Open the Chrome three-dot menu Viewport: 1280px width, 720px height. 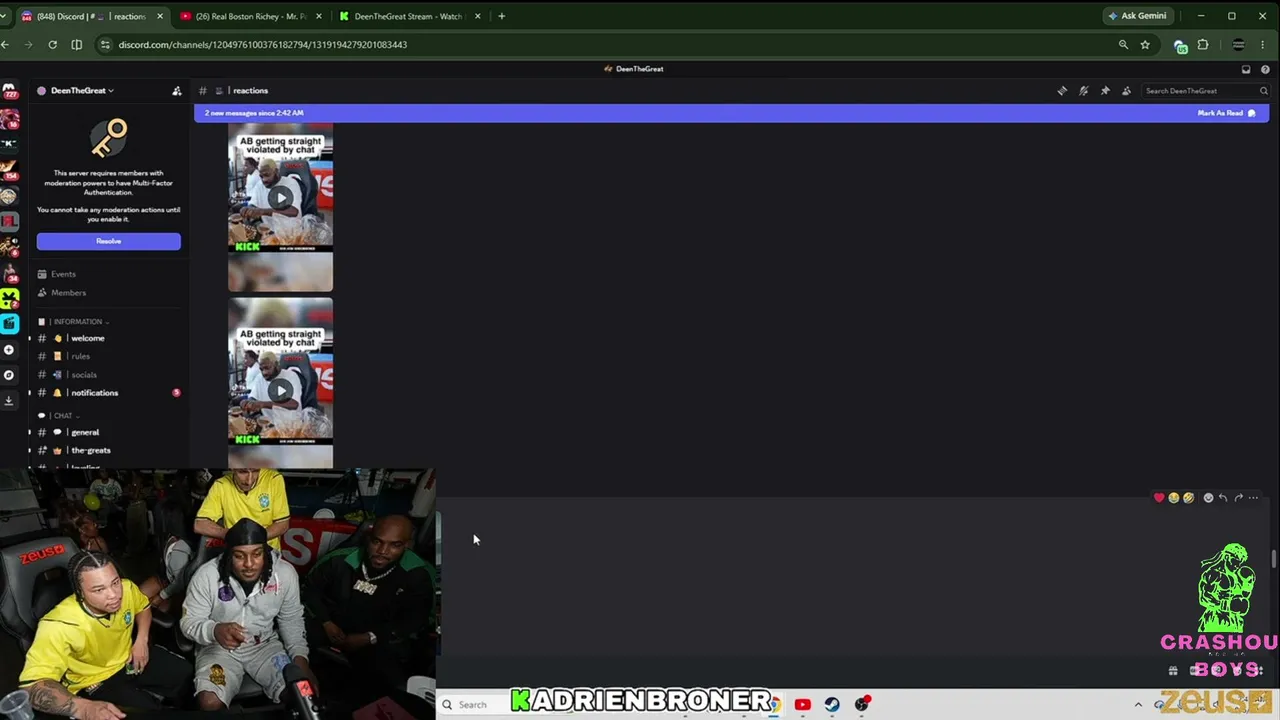[x=1264, y=45]
